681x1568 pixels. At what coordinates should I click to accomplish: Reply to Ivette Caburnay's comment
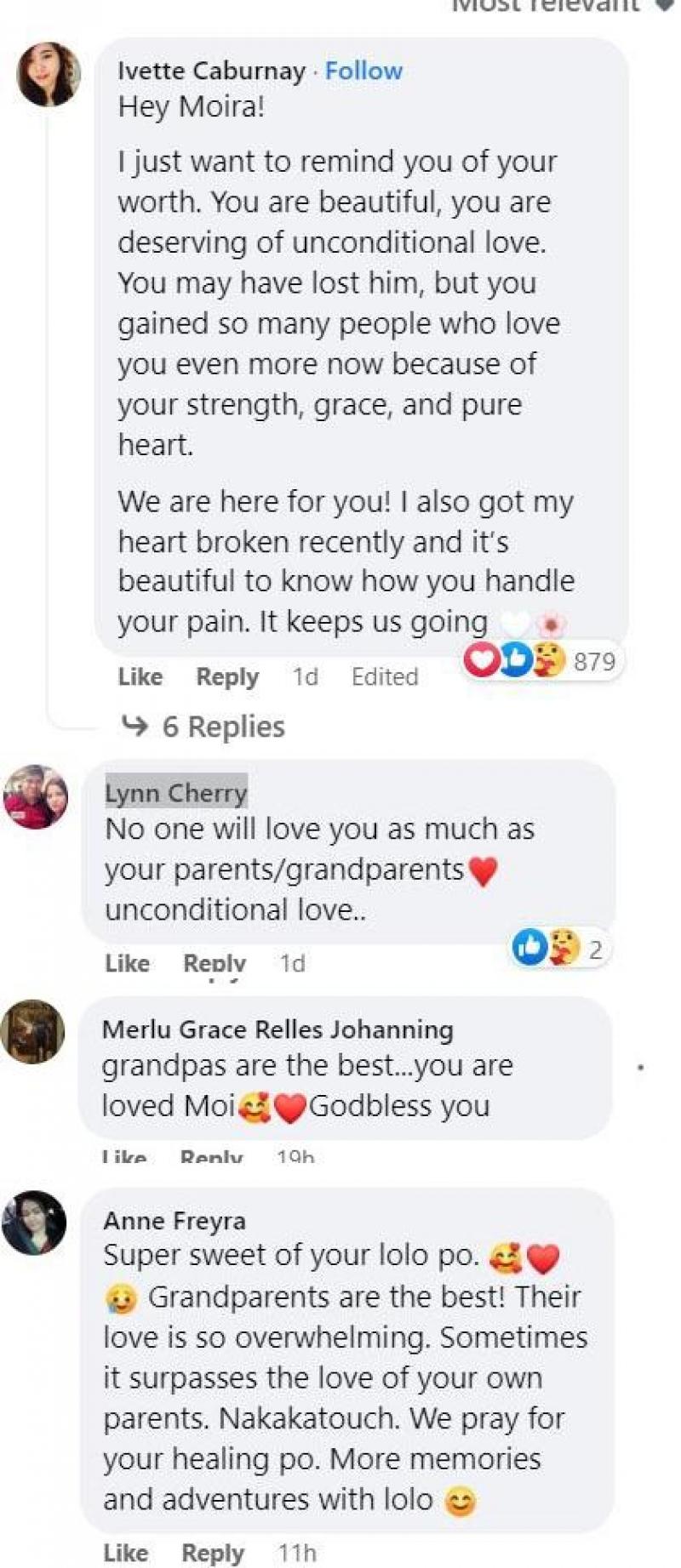tap(227, 676)
